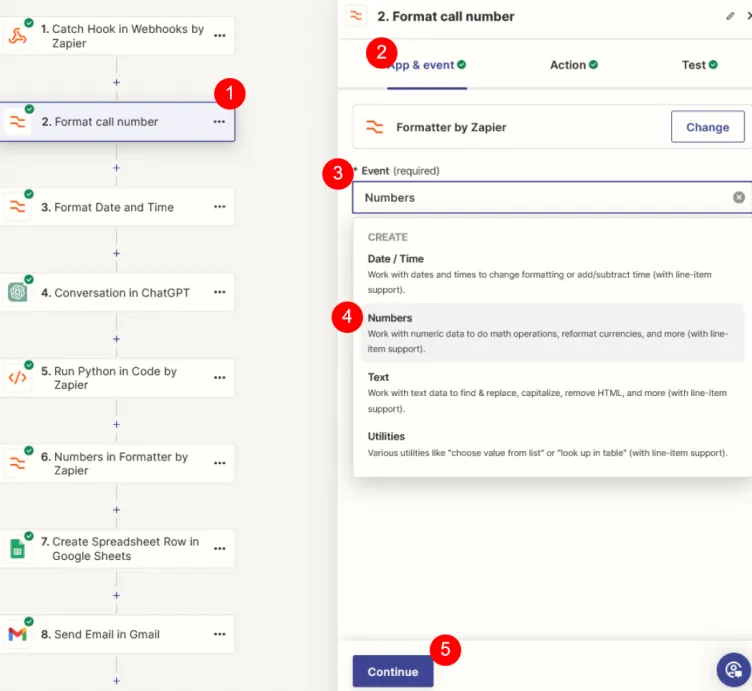Screen dimensions: 752x691
Task: Click the Formatter by Zapier app name
Action: tap(451, 128)
